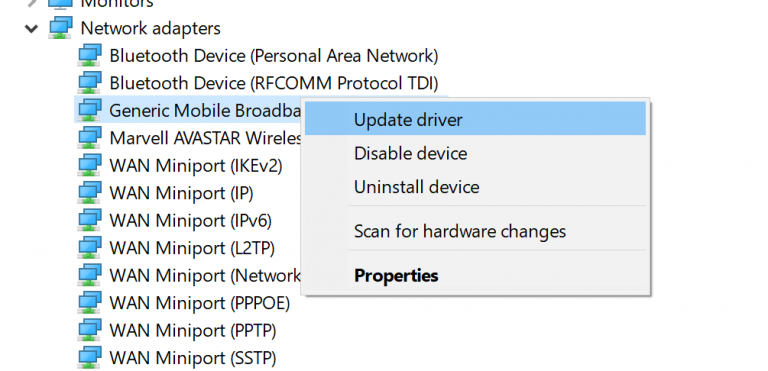This screenshot has height=371, width=768.
Task: Select the Bluetooth Device (Personal Area Network) icon
Action: (90, 55)
